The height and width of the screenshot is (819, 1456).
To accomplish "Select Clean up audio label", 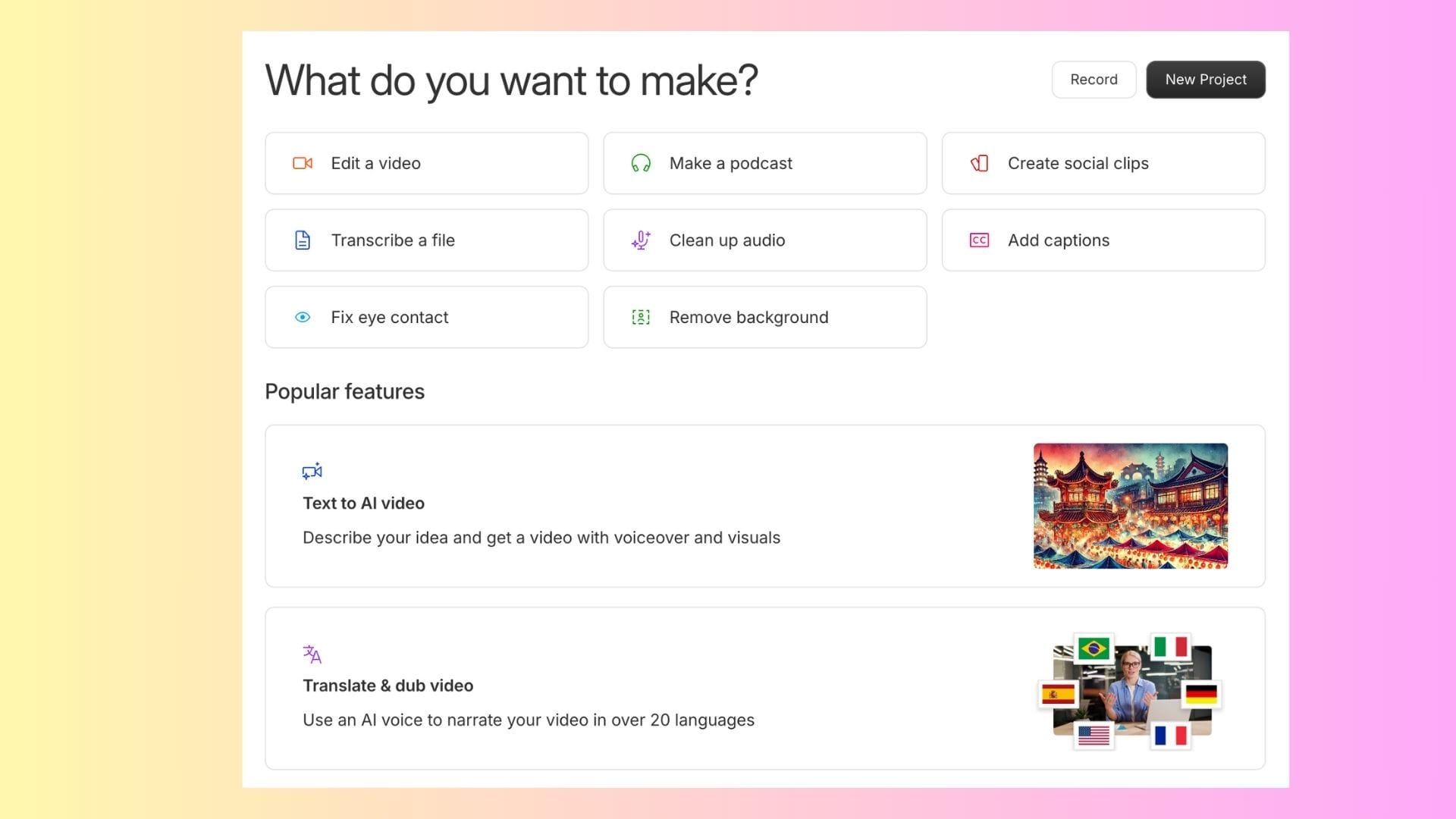I will coord(726,240).
